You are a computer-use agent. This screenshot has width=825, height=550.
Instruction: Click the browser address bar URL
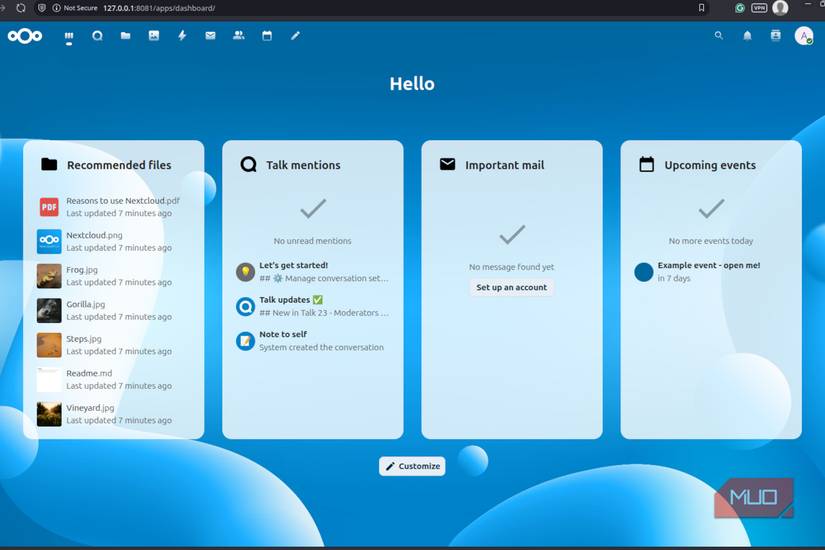pos(159,8)
